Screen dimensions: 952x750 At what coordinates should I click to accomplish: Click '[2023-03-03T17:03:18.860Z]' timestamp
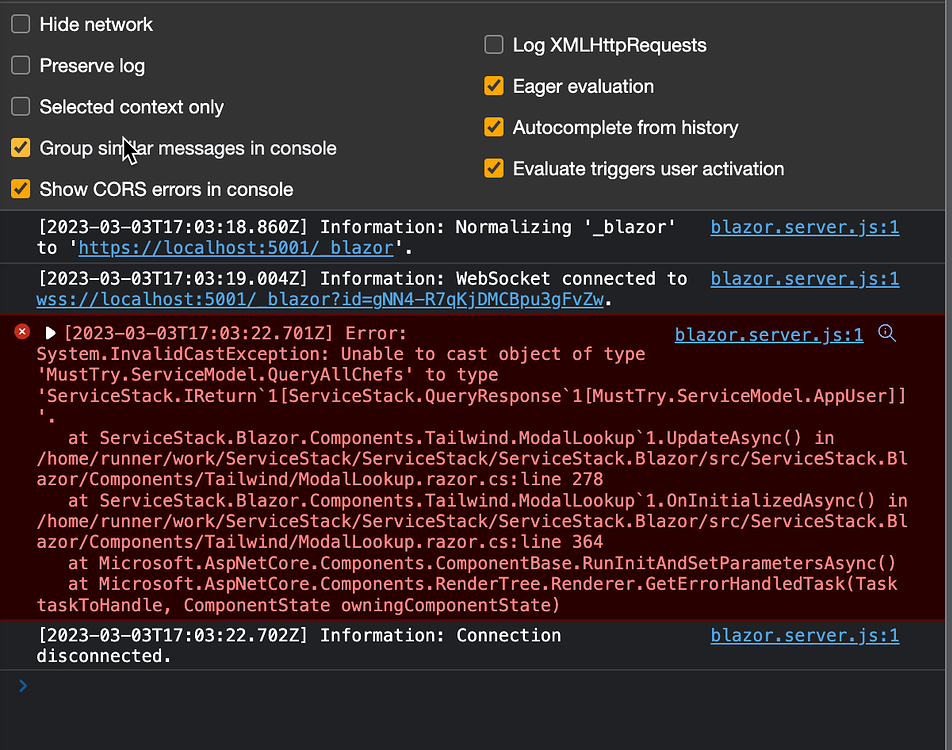point(174,227)
